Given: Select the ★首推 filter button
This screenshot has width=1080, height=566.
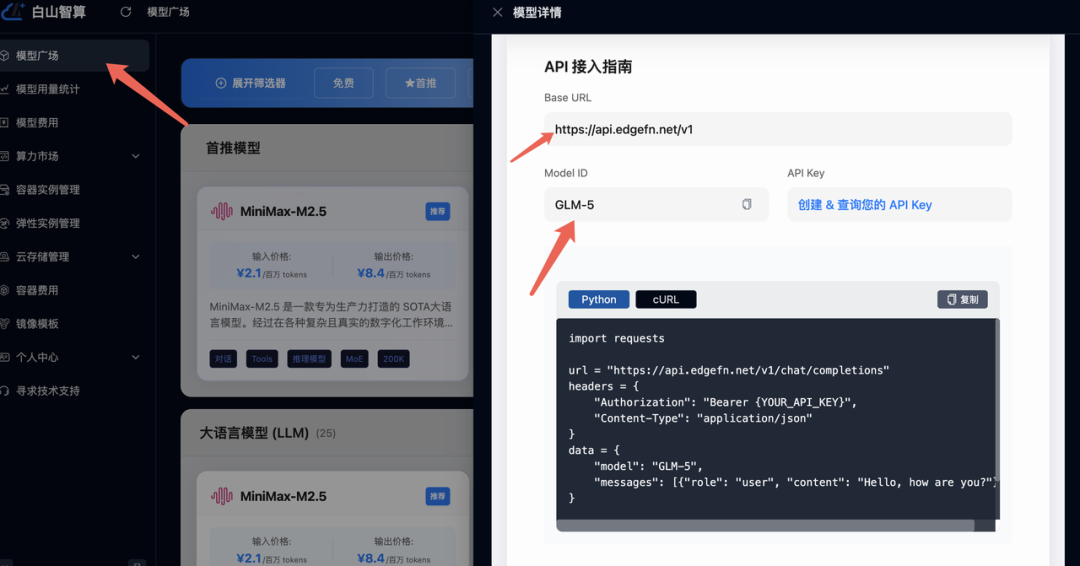Looking at the screenshot, I should tap(420, 83).
